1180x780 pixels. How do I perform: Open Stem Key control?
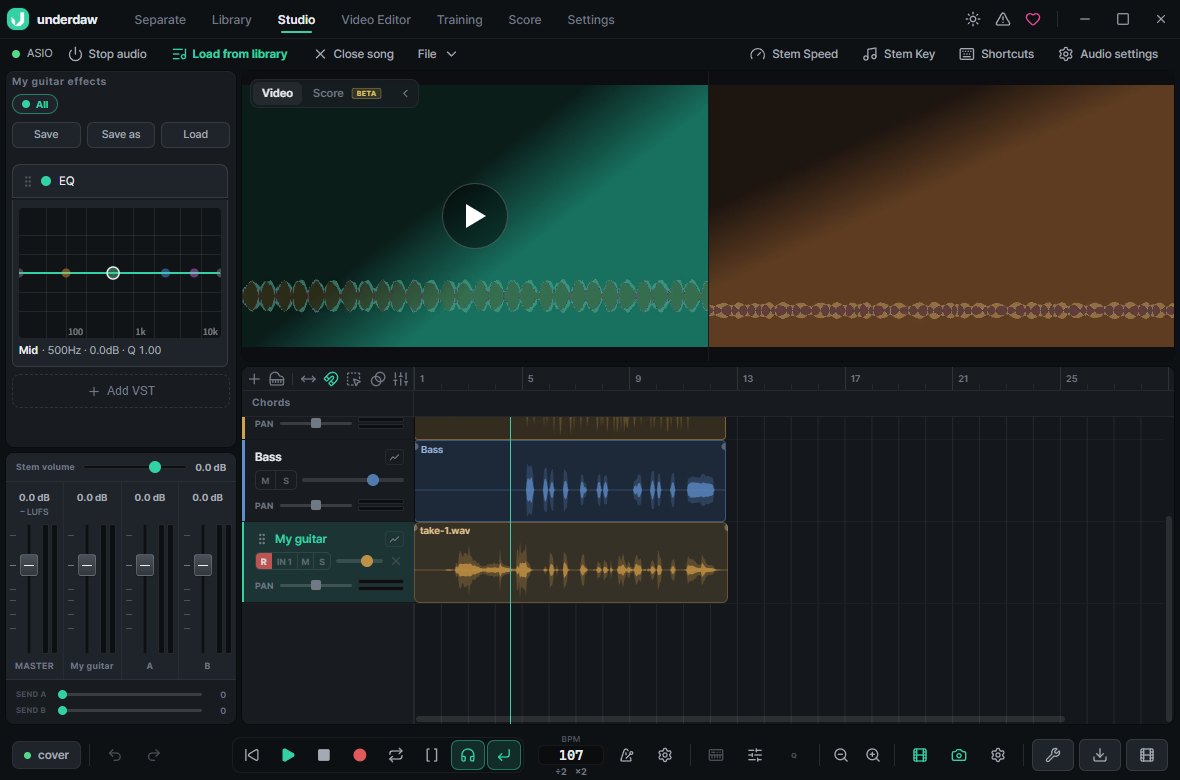point(899,53)
